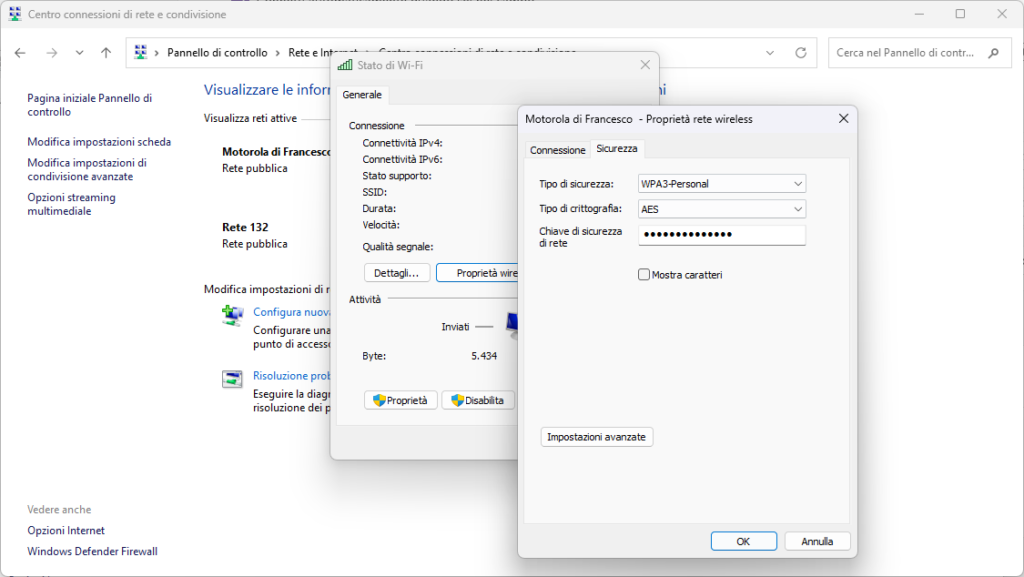Click the search magnifier icon

click(x=993, y=53)
